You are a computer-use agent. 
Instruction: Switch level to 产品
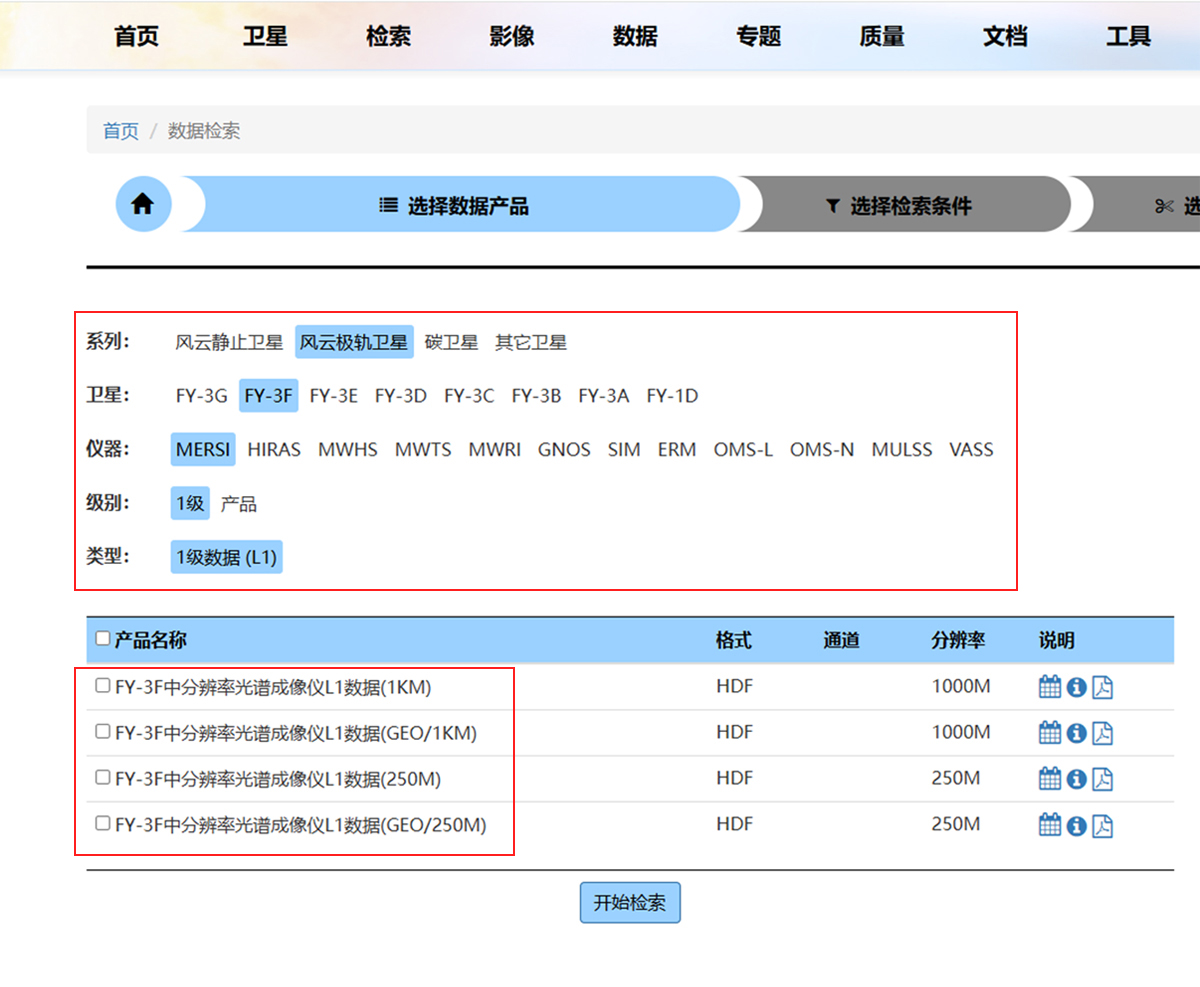[x=239, y=504]
